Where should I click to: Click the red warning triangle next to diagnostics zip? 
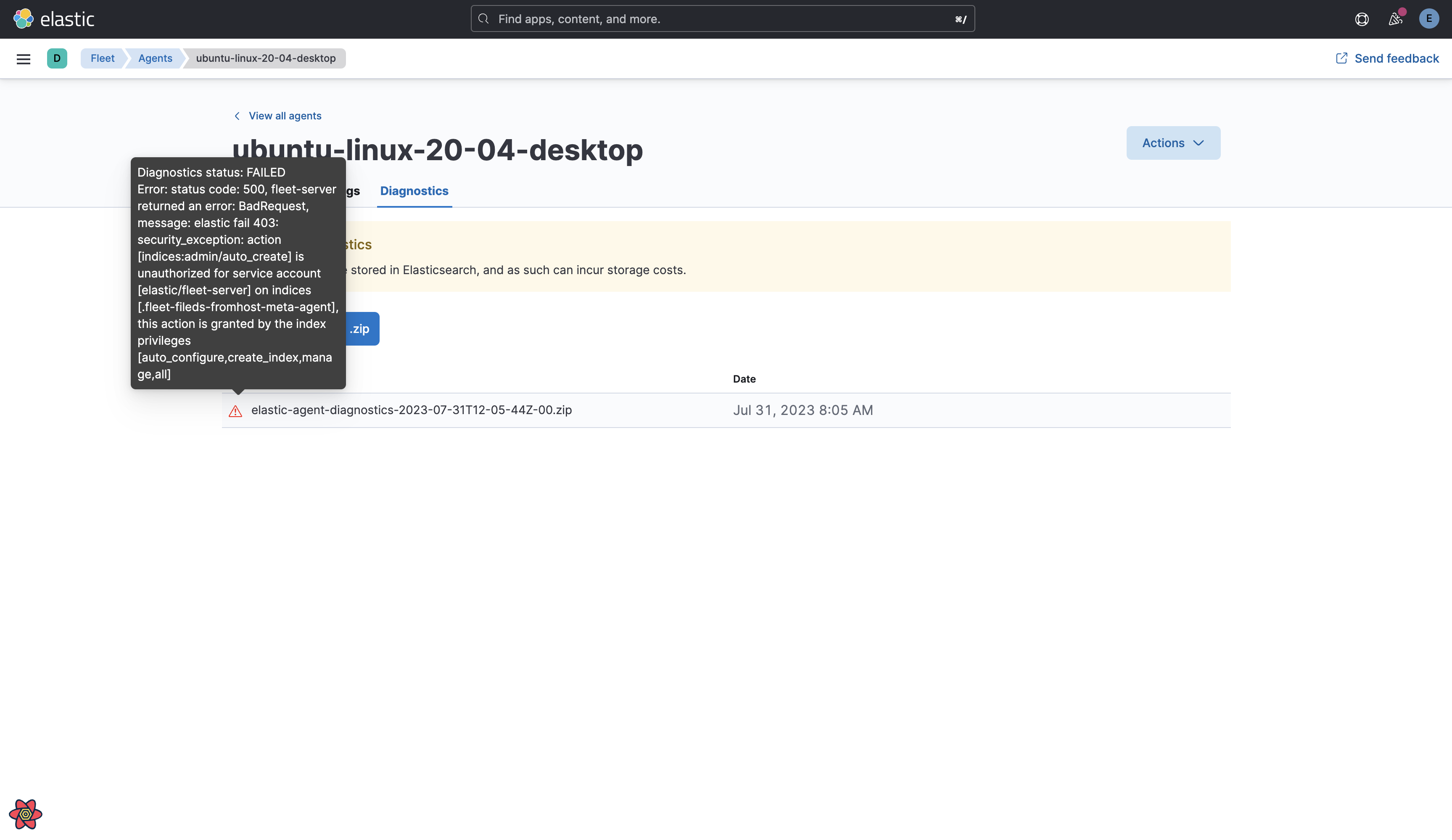(x=236, y=410)
